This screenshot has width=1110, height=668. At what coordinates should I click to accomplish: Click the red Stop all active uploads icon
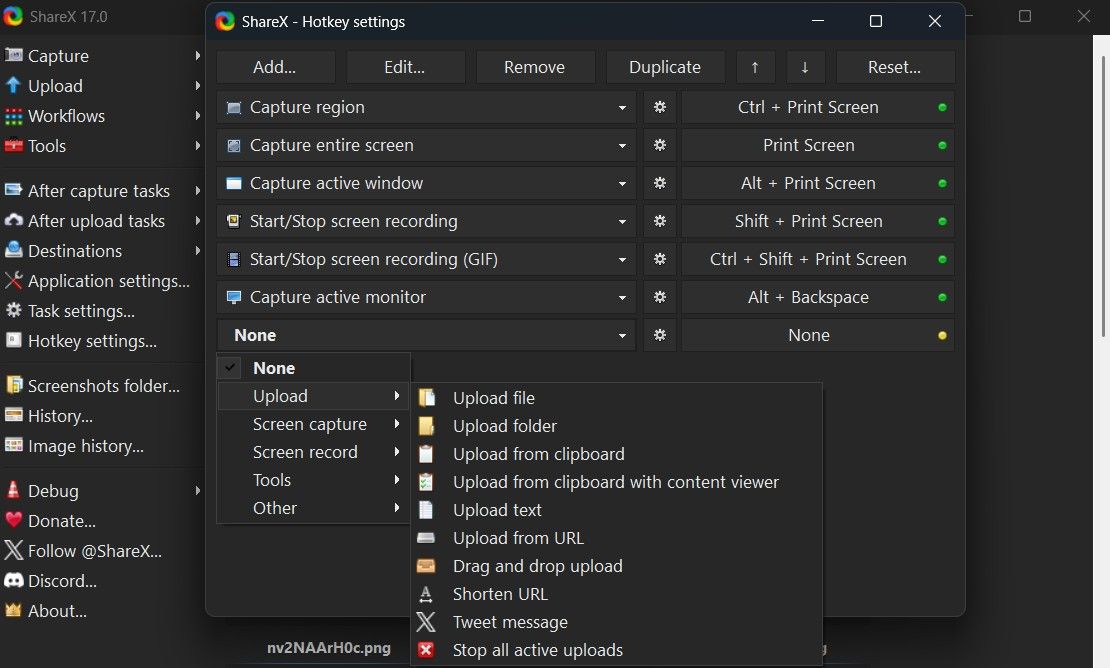(426, 650)
